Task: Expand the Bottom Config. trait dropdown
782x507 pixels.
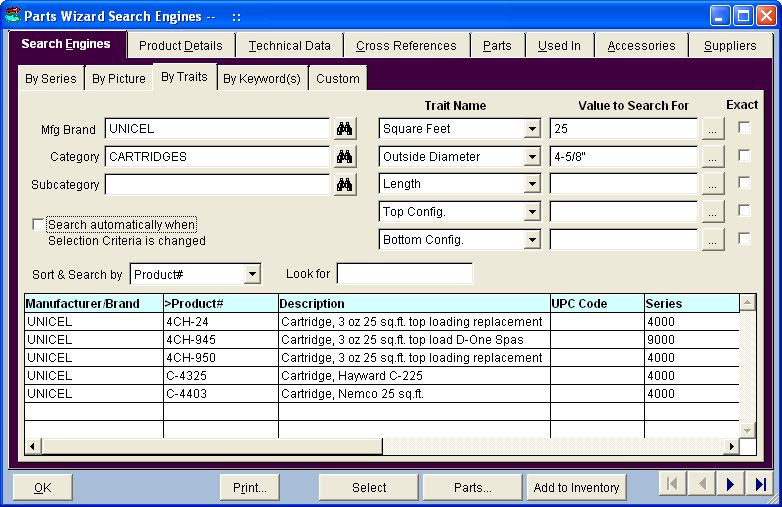Action: [532, 240]
